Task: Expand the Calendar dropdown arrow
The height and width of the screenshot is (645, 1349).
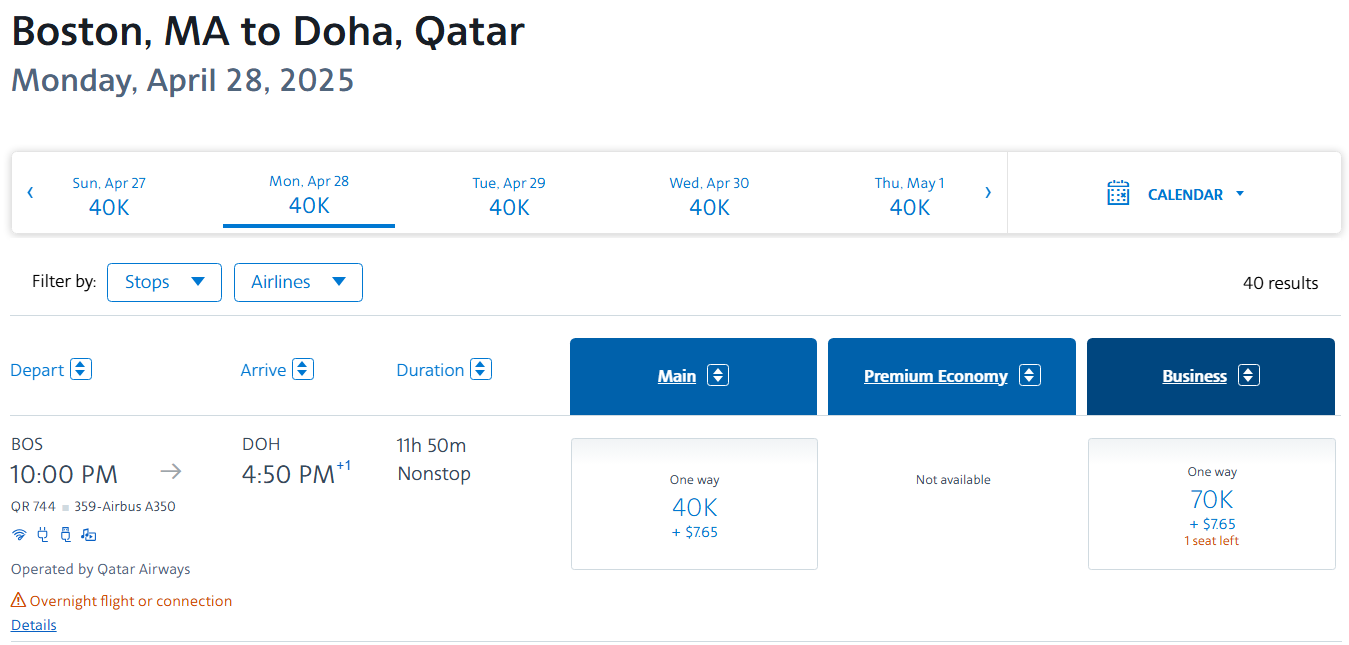Action: [x=1240, y=194]
